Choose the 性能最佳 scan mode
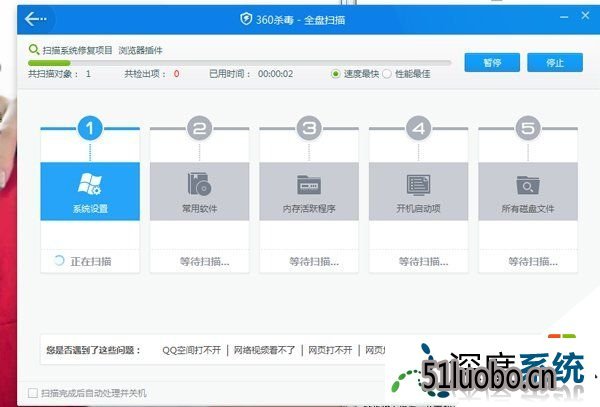This screenshot has width=600, height=407. (x=387, y=74)
